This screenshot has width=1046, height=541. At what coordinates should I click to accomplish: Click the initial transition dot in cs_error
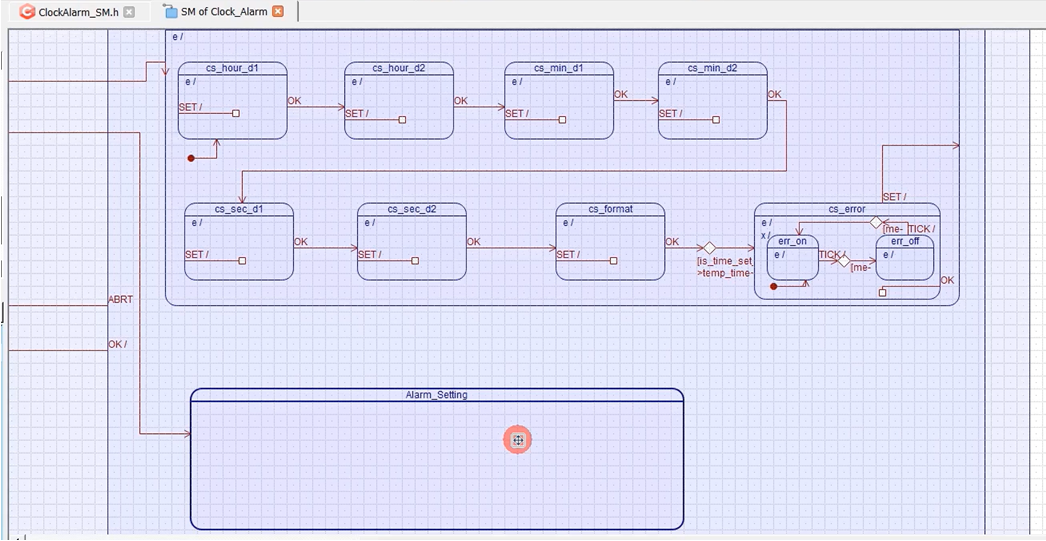(773, 286)
